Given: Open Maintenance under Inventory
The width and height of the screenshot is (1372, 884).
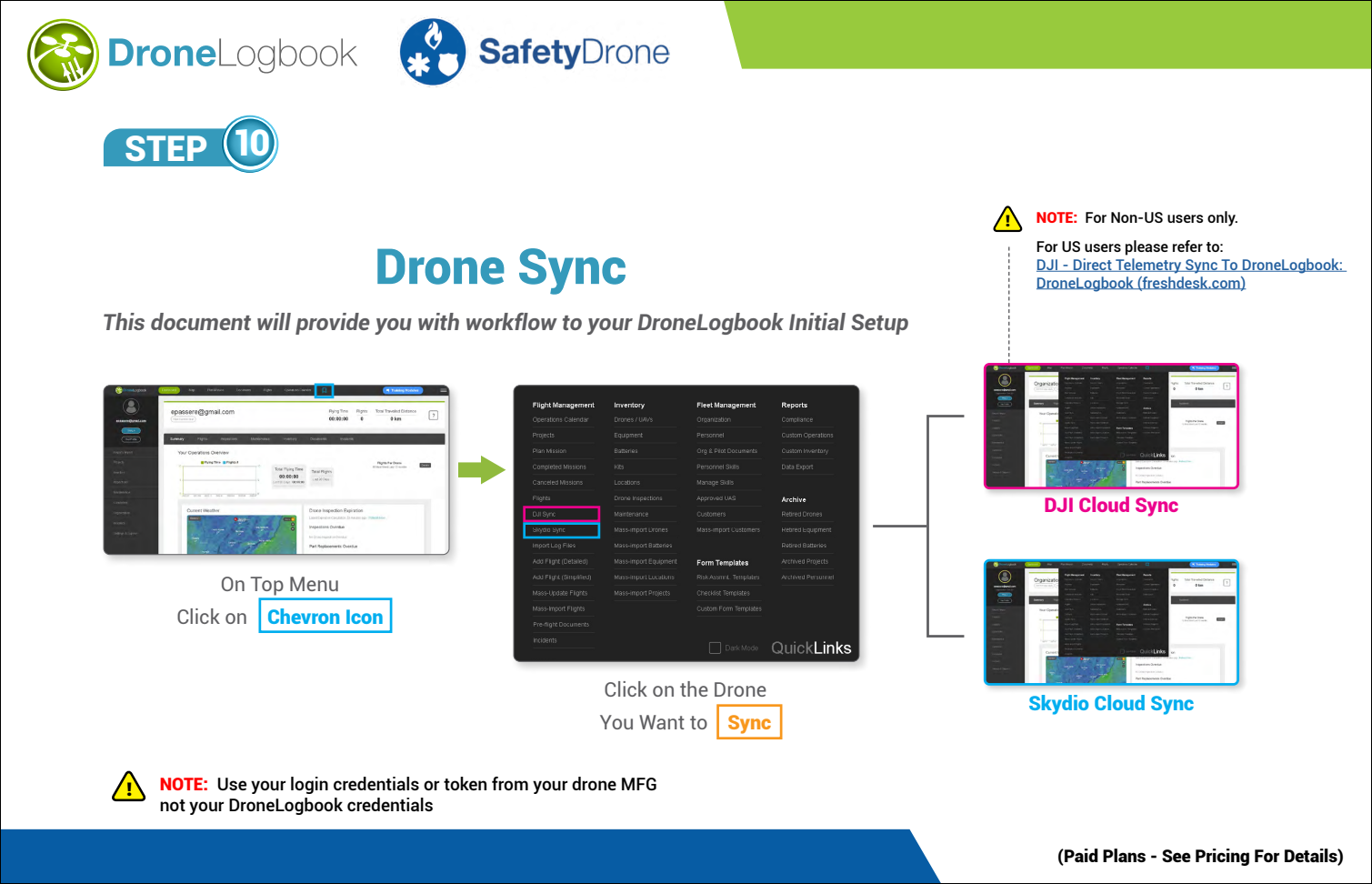Looking at the screenshot, I should [631, 514].
